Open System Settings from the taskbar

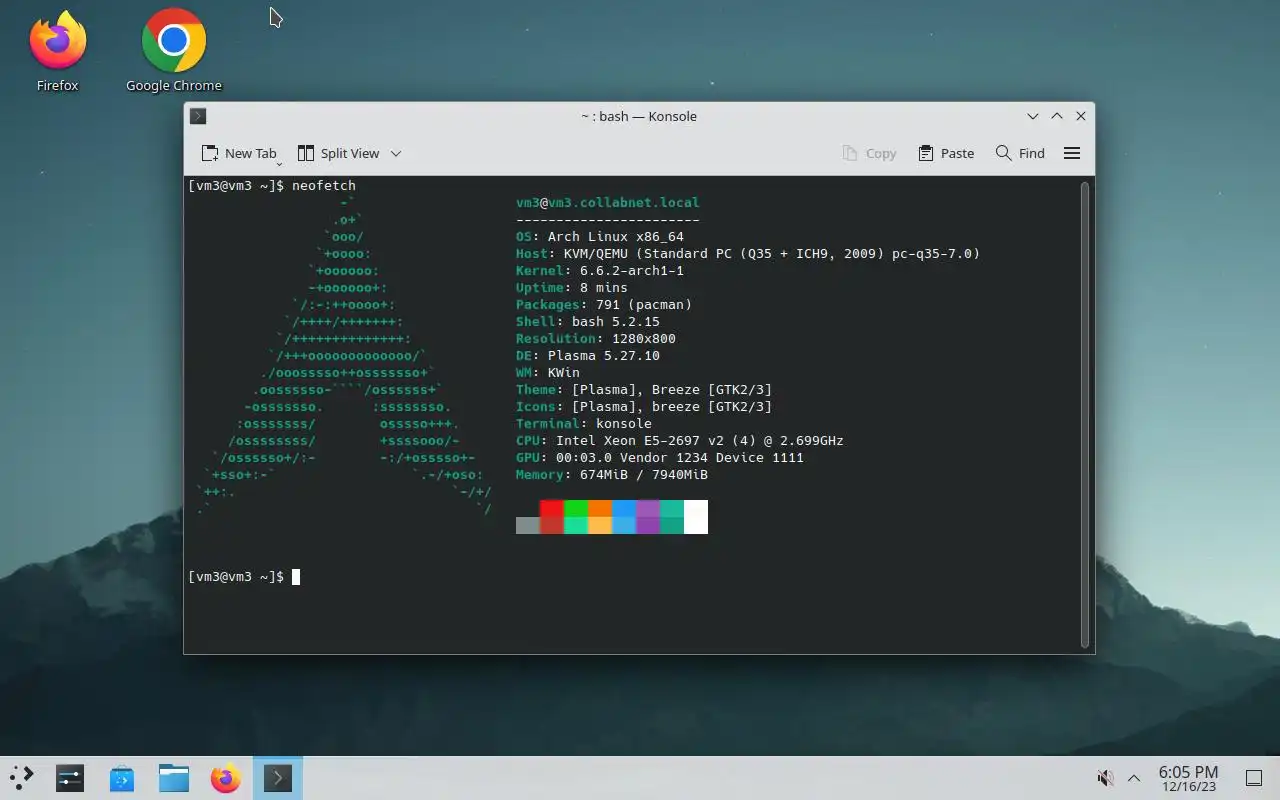[70, 777]
